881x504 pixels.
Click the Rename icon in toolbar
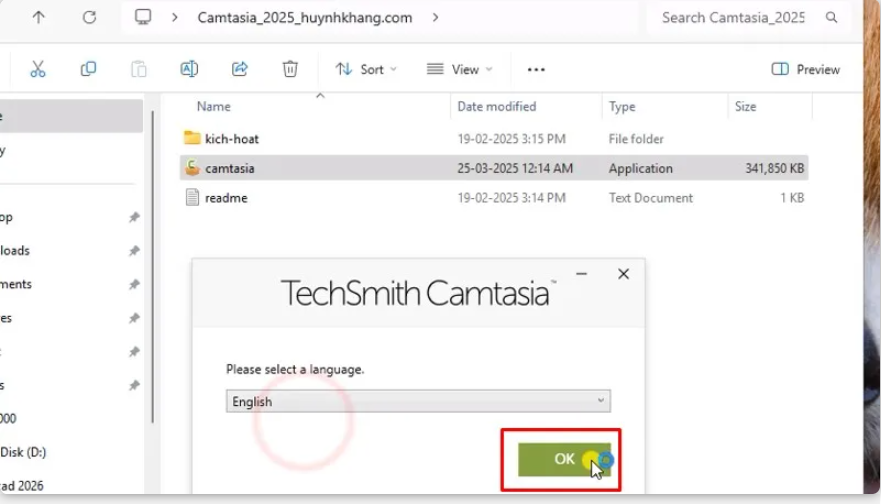pos(189,69)
